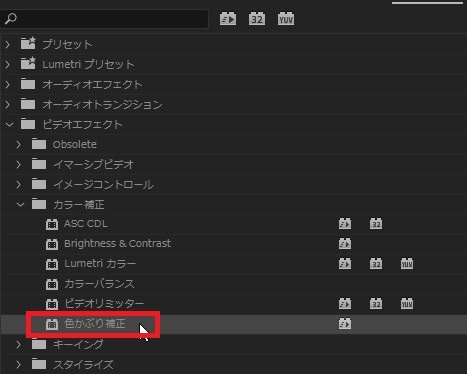Expand the オーディオエフェクト folder chevron
The image size is (467, 374).
8,84
